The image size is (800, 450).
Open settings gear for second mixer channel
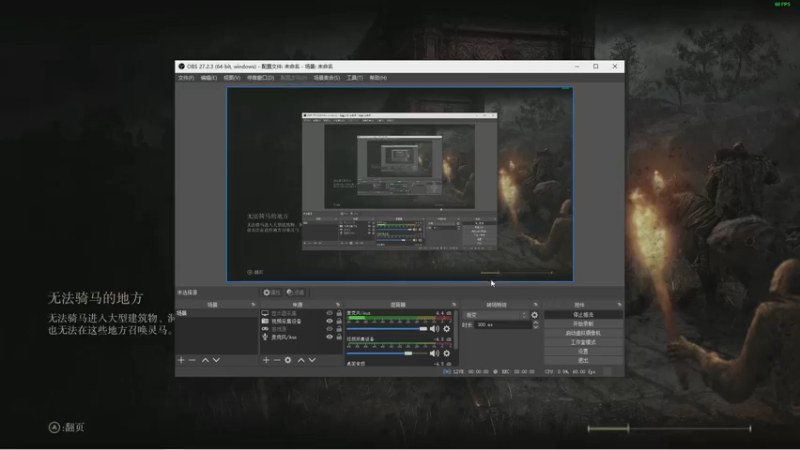click(x=446, y=353)
